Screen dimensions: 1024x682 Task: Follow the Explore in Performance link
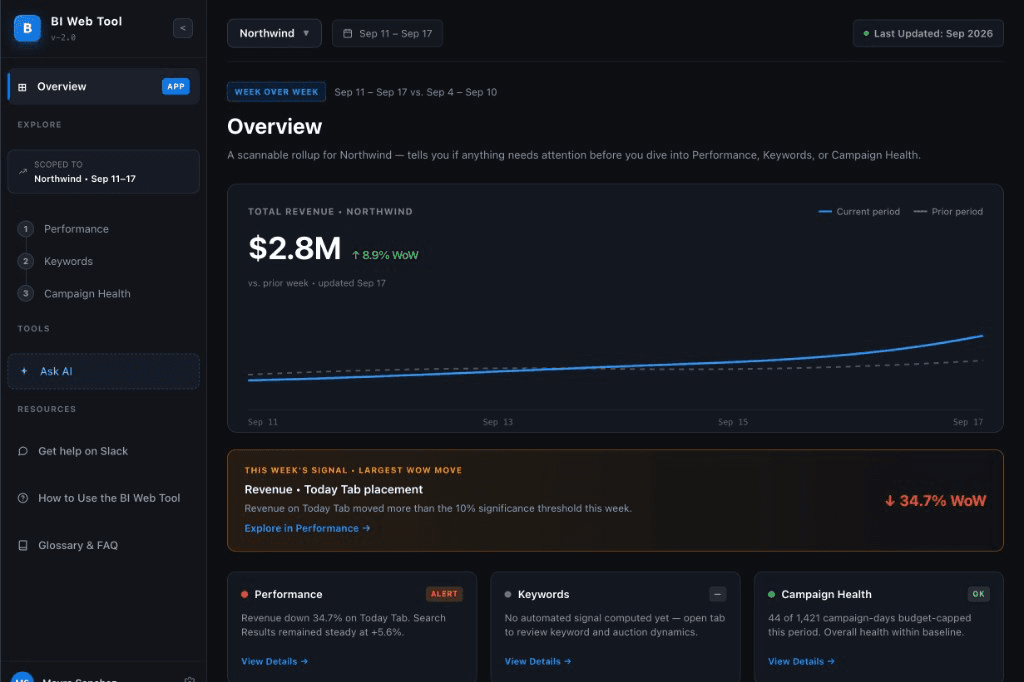point(307,528)
